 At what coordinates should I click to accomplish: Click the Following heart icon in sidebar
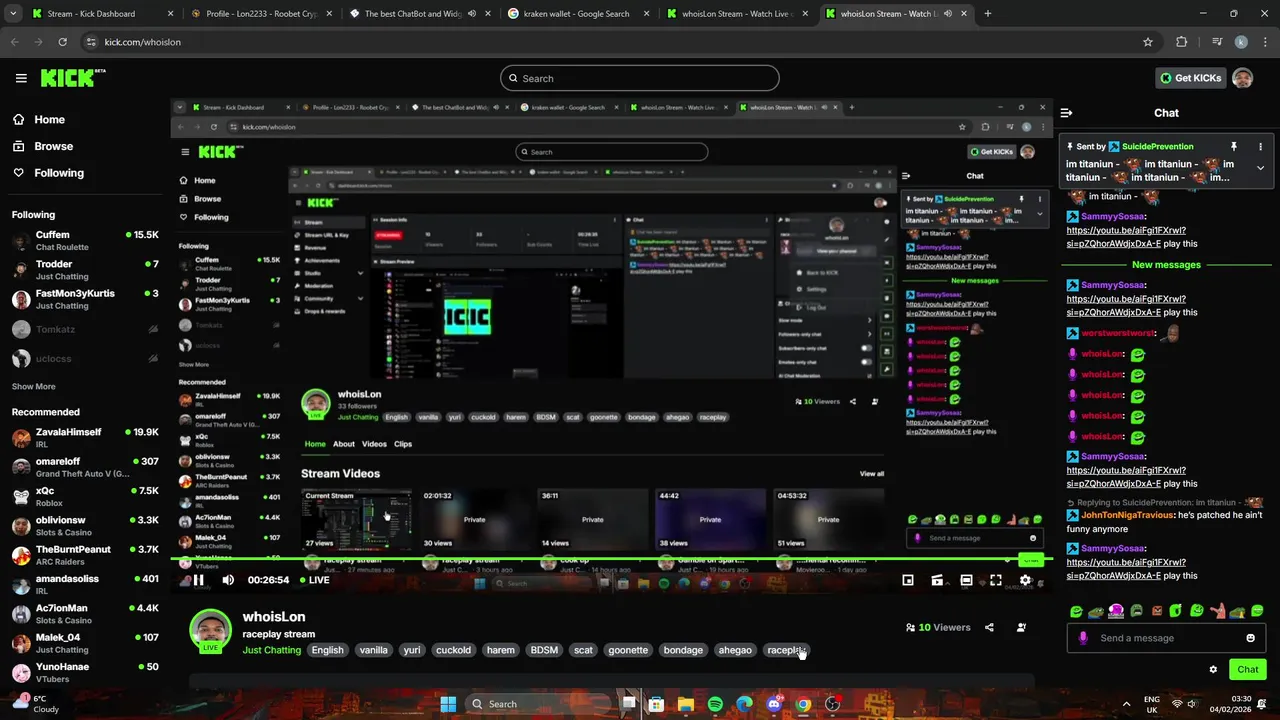[19, 173]
